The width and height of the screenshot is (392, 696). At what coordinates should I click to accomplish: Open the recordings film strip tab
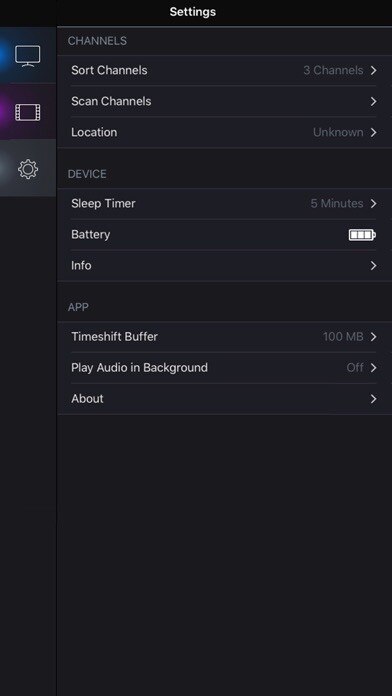28,112
